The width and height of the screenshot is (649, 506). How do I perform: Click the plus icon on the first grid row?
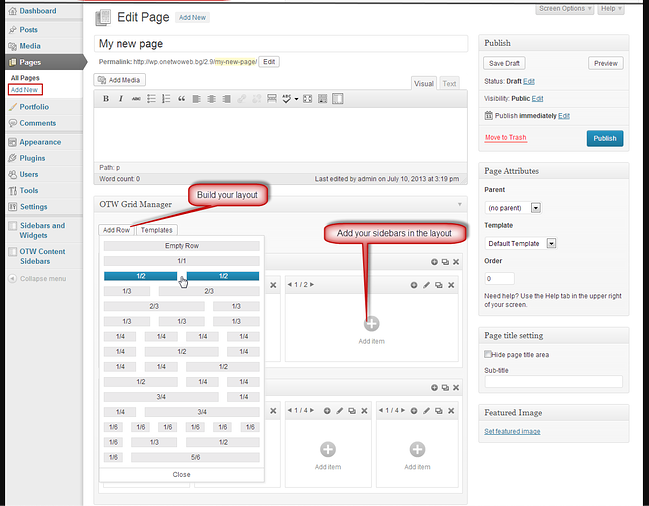click(x=434, y=262)
